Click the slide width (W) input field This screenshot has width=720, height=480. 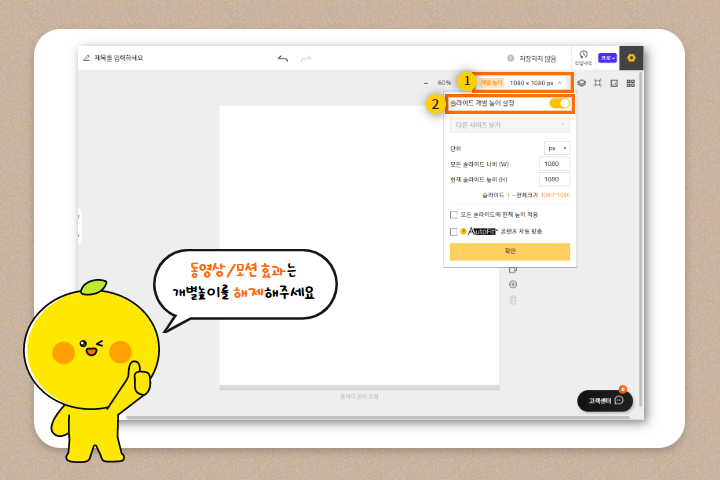554,164
